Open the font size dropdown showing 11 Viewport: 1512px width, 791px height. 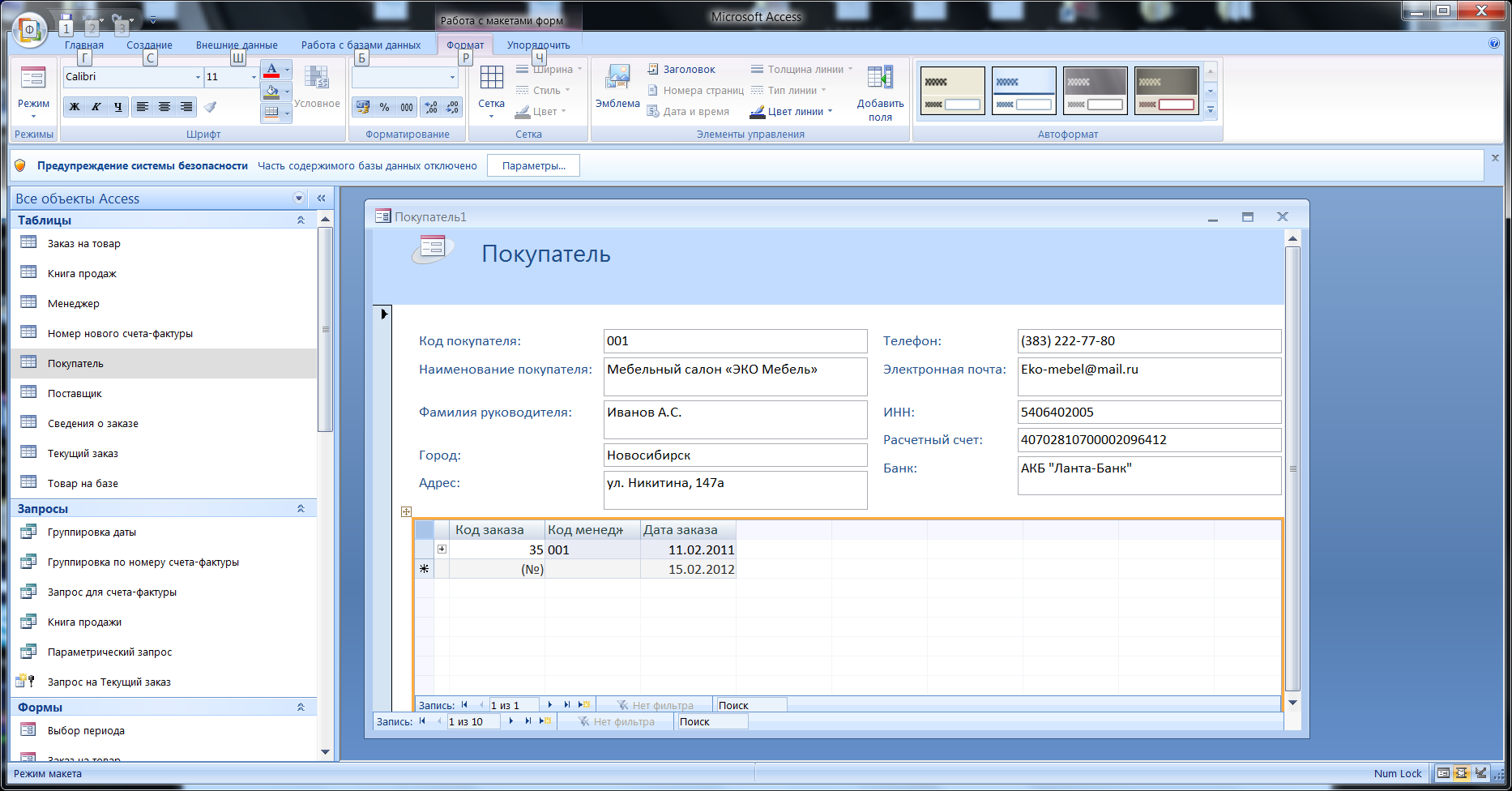[254, 77]
